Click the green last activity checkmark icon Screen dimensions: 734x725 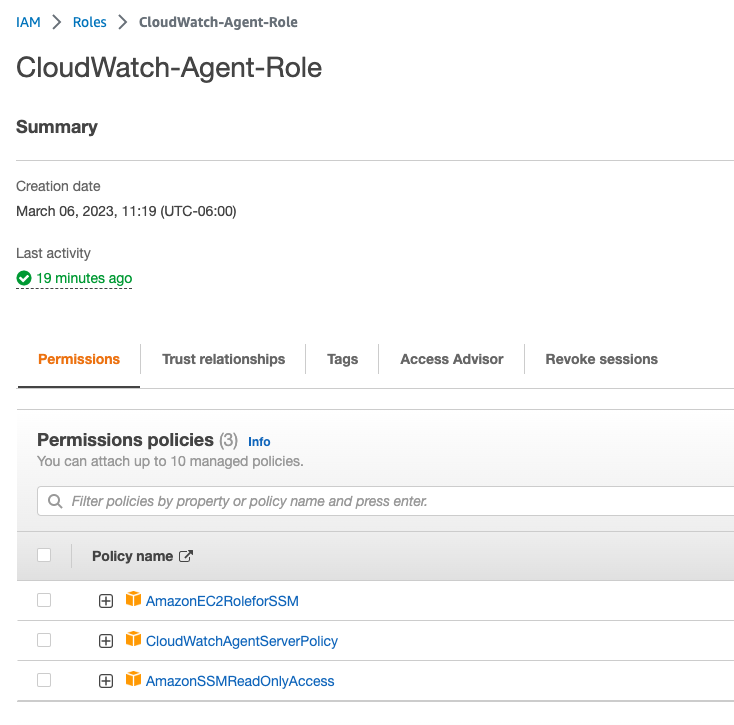pos(24,278)
